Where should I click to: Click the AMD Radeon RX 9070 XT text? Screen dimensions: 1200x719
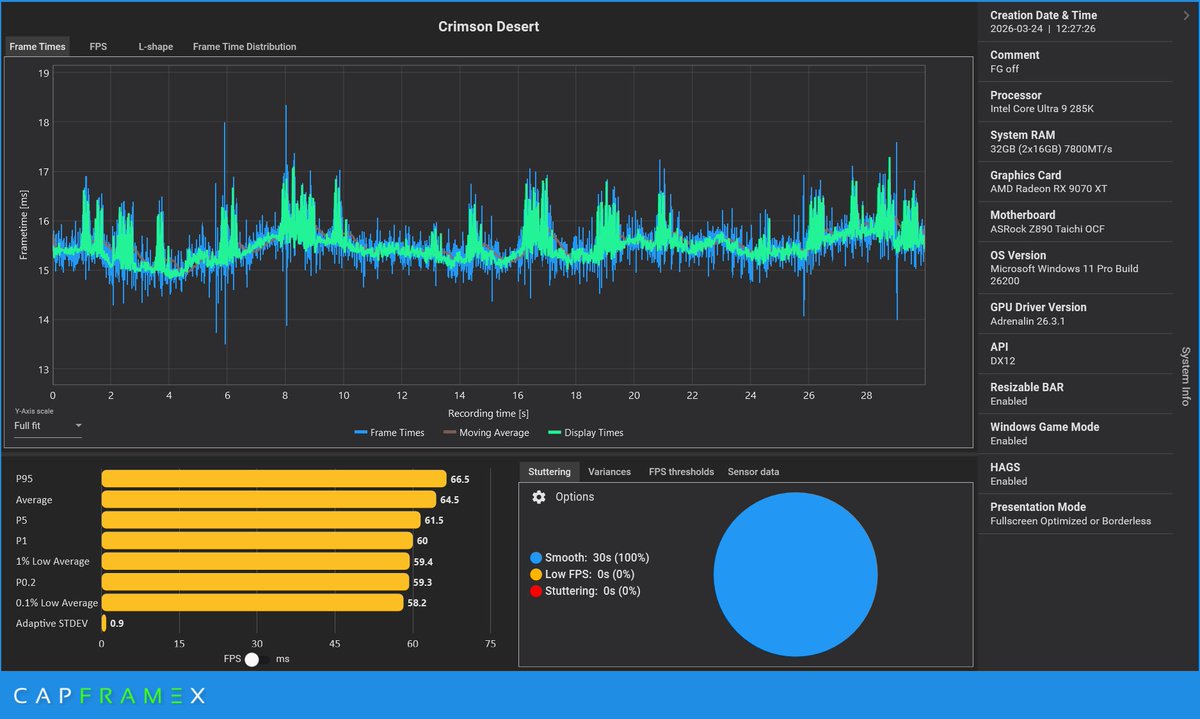[1048, 189]
